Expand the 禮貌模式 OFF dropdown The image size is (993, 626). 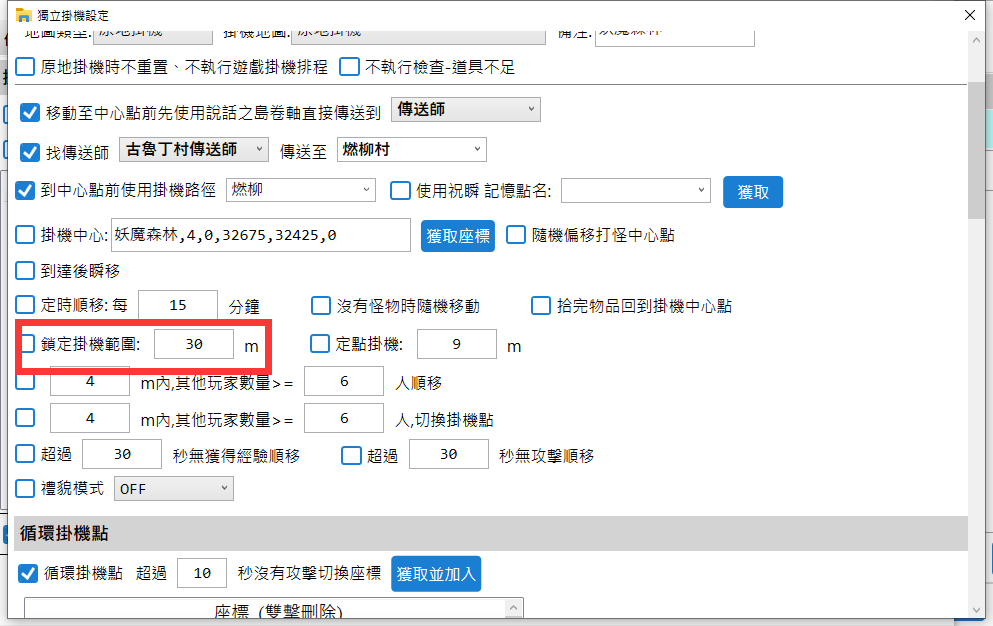(174, 489)
